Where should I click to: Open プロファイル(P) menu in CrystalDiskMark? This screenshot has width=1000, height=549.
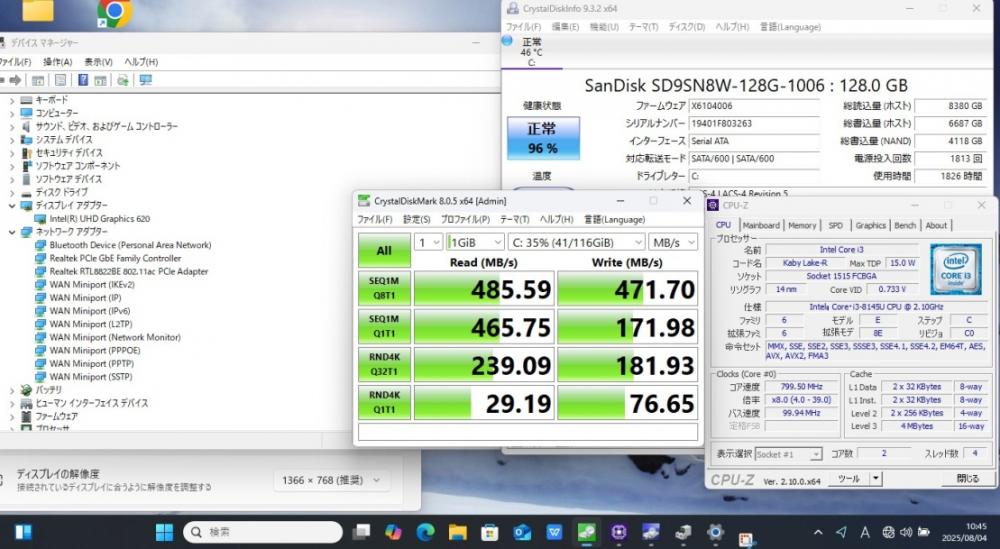[x=466, y=219]
